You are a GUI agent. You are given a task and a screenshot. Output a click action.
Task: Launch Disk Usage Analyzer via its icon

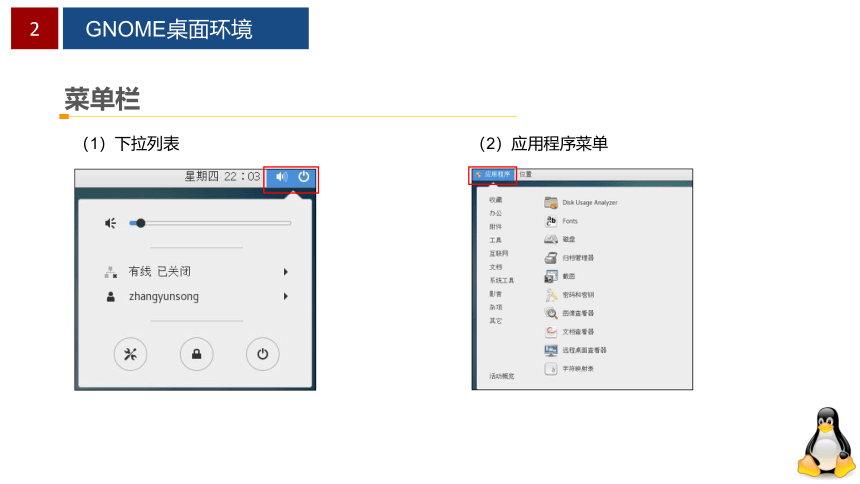coord(551,202)
